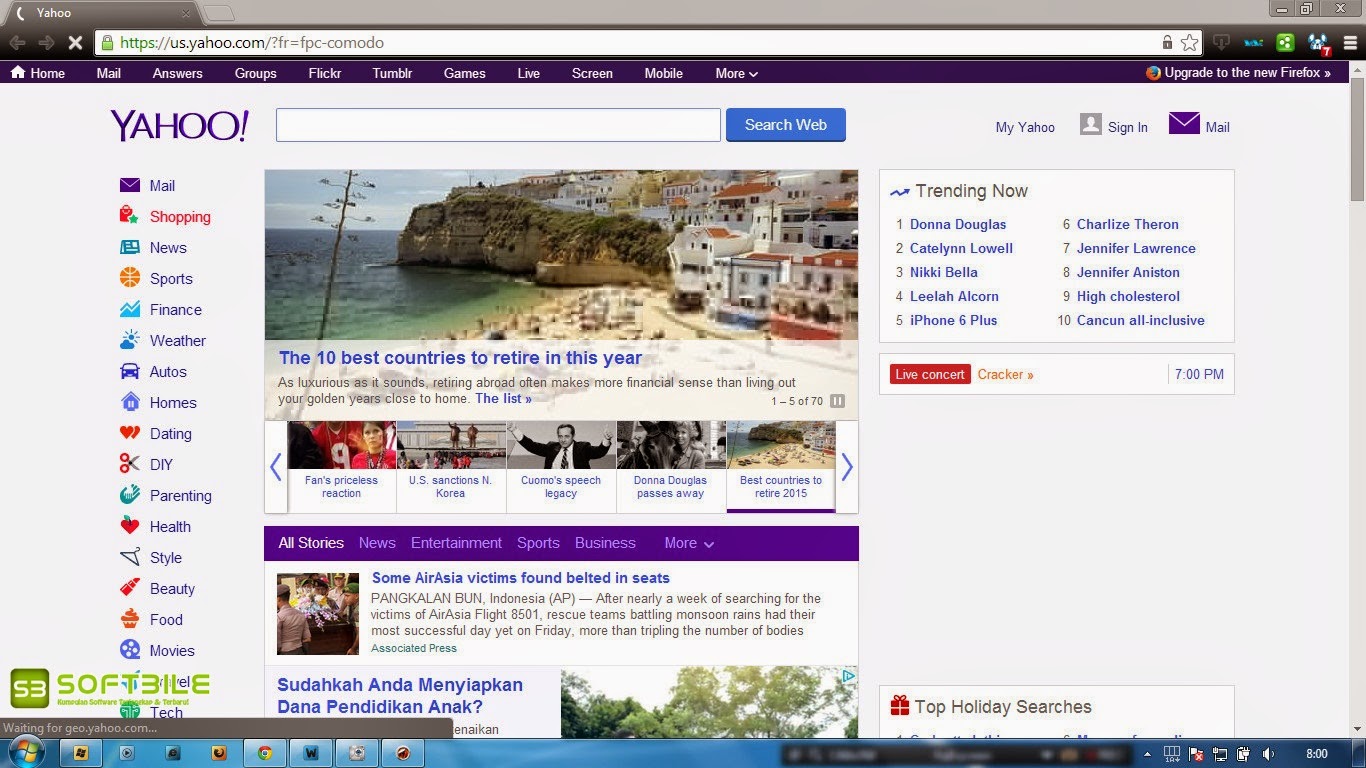1366x768 pixels.
Task: Go to previous carousel stories with left arrow
Action: tap(276, 467)
